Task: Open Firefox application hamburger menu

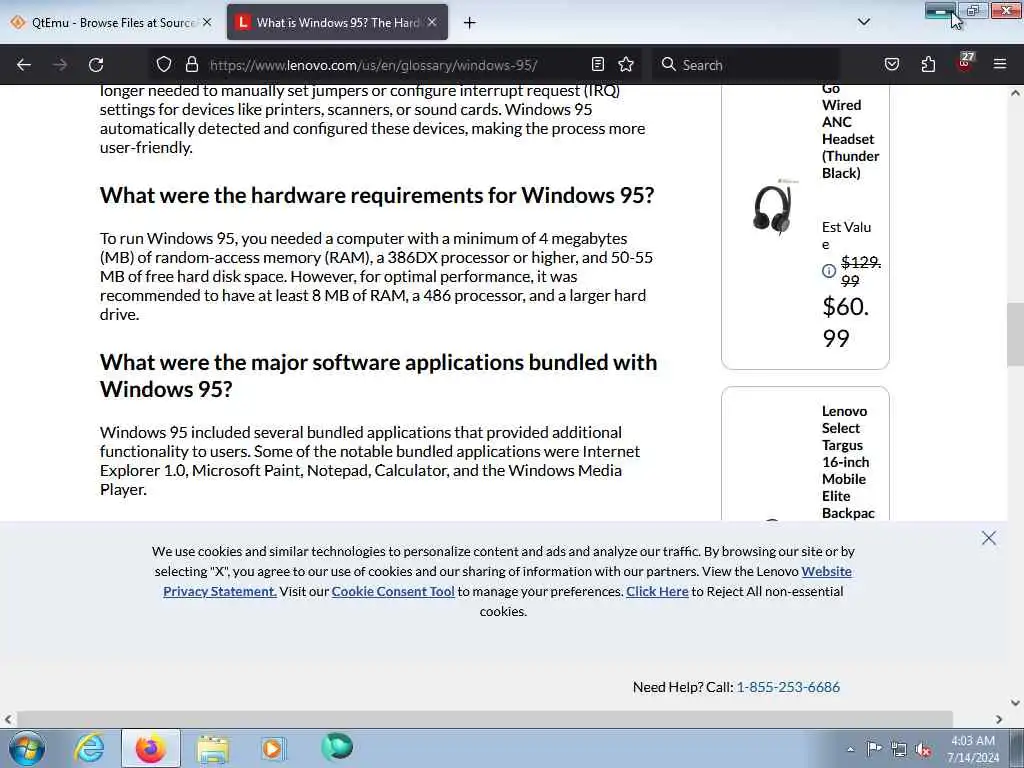Action: coord(1000,64)
